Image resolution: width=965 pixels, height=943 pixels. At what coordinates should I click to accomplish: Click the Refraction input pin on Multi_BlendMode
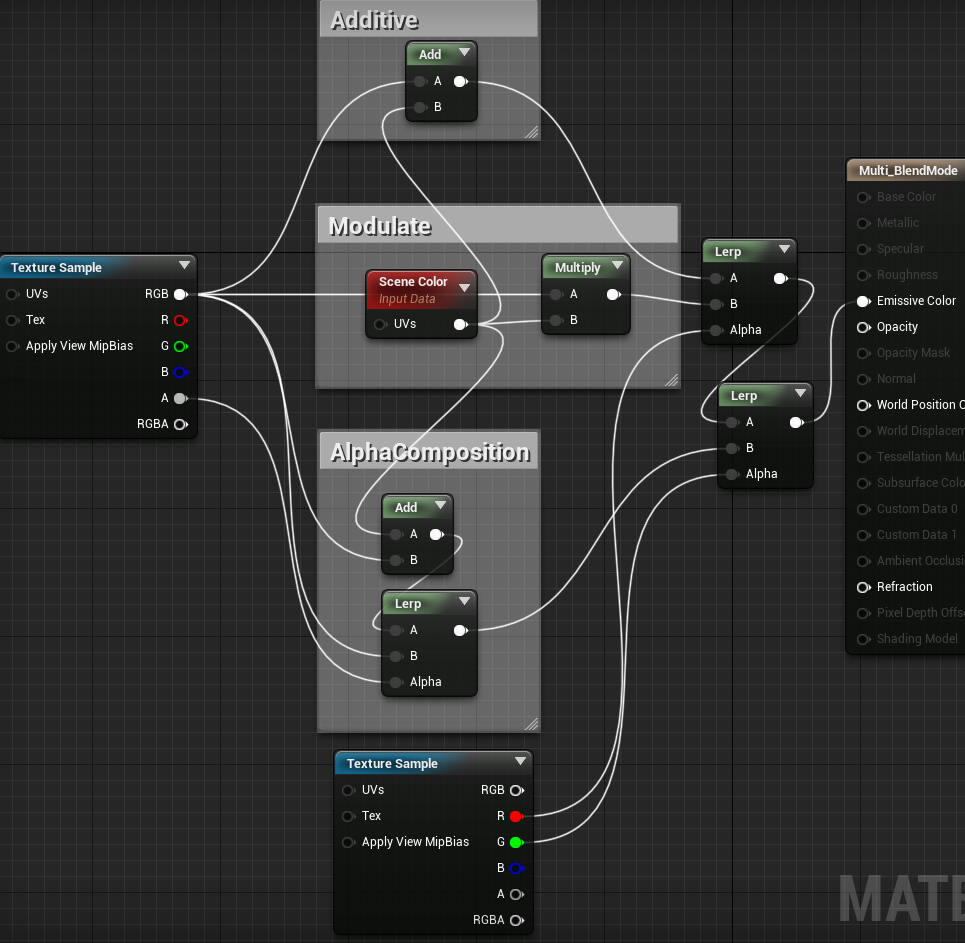[x=863, y=587]
